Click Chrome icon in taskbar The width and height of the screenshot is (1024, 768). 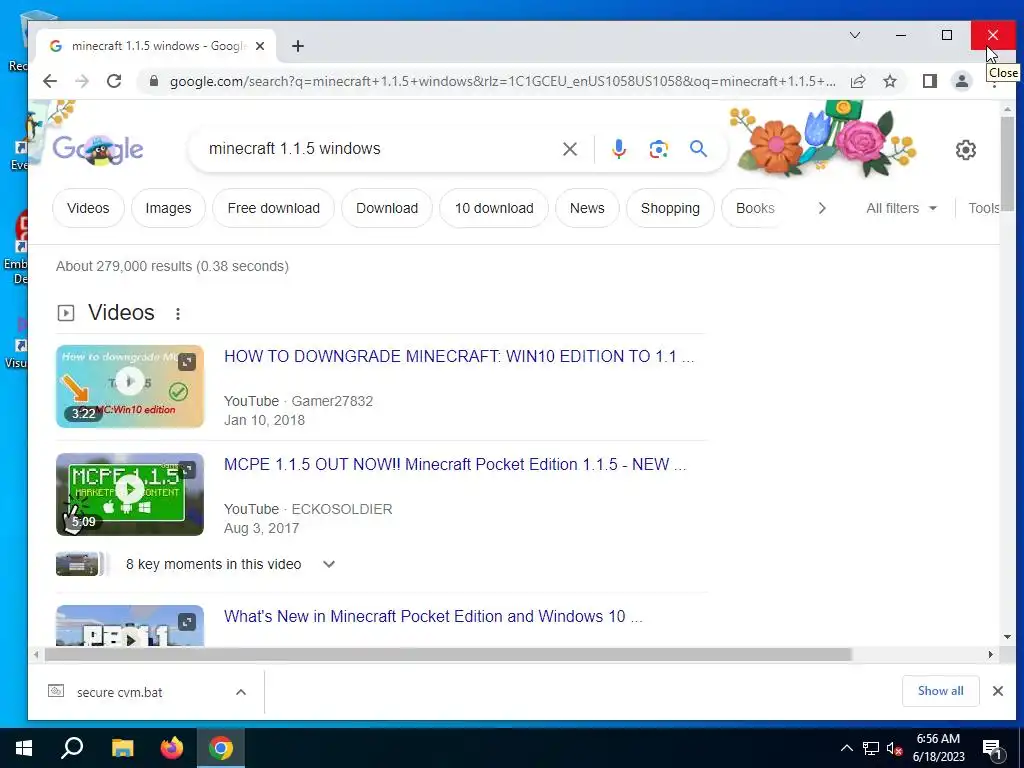[x=221, y=748]
